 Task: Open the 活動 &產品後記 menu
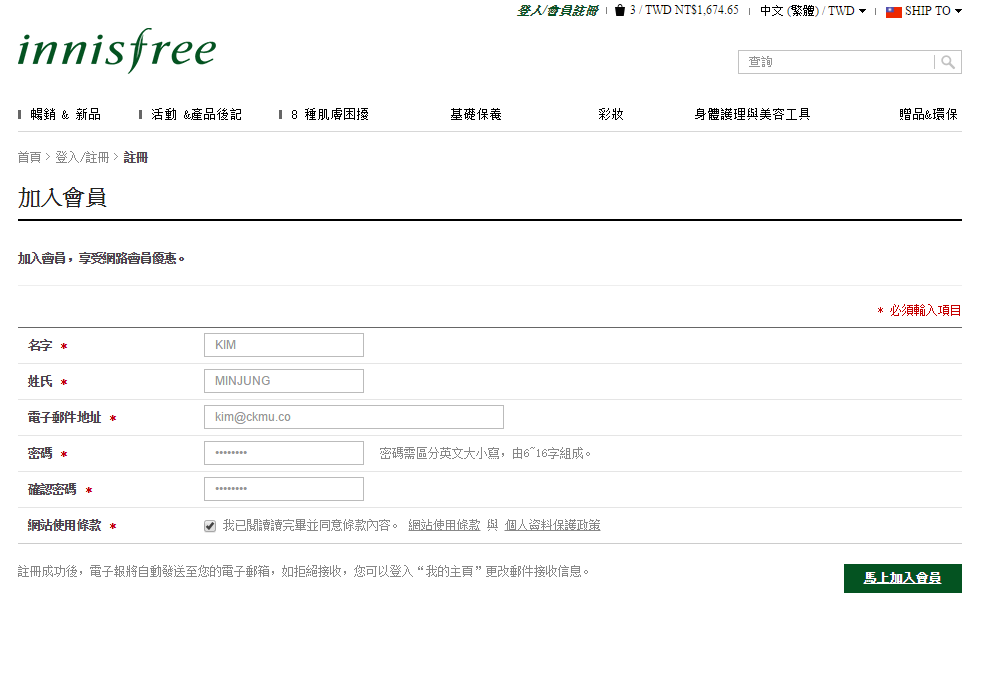coord(196,114)
